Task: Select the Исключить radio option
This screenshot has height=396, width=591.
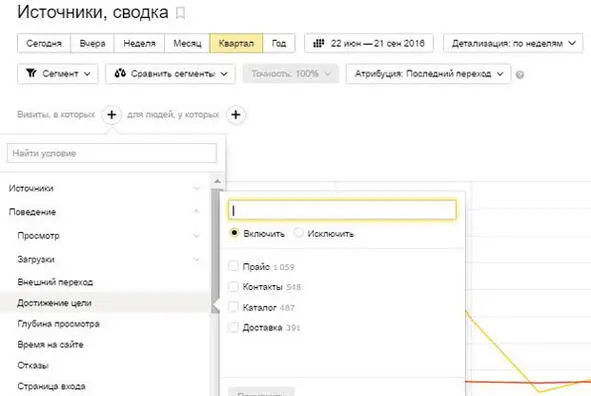Action: [x=299, y=233]
